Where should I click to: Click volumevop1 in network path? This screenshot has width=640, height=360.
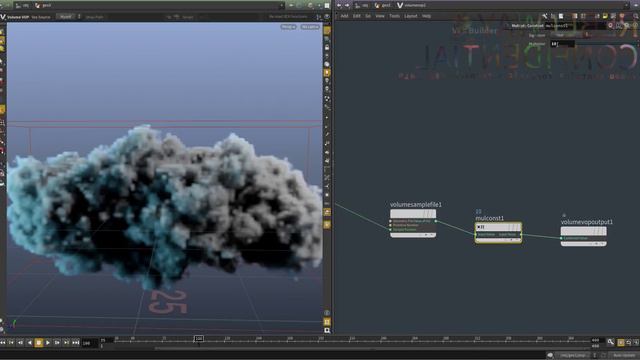tap(412, 5)
